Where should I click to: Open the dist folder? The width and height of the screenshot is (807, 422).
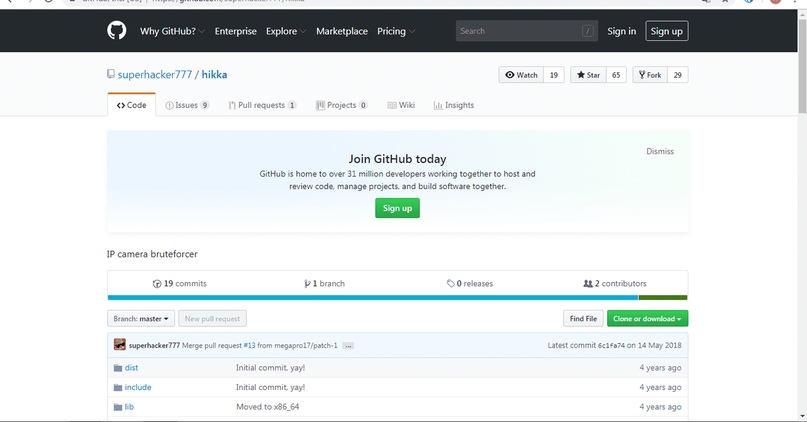click(x=131, y=367)
